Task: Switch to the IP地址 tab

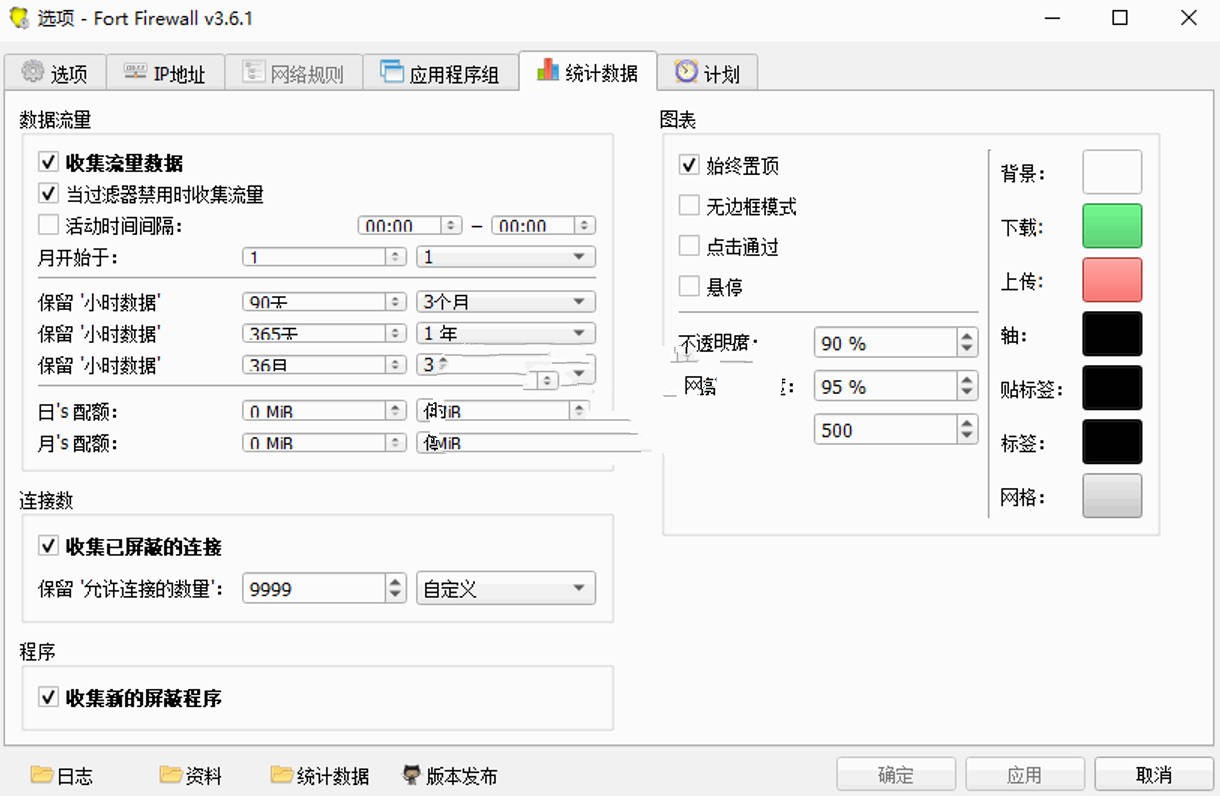Action: pos(164,72)
